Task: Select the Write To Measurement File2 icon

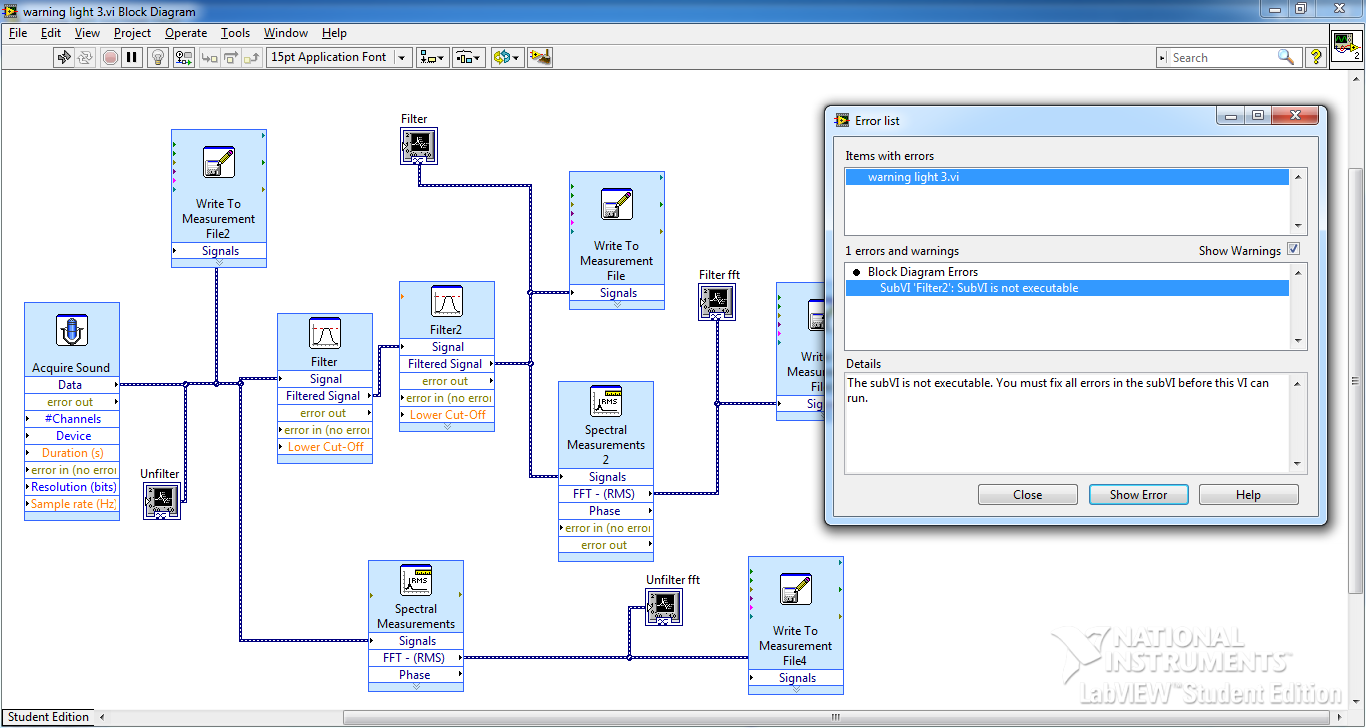Action: click(x=218, y=162)
